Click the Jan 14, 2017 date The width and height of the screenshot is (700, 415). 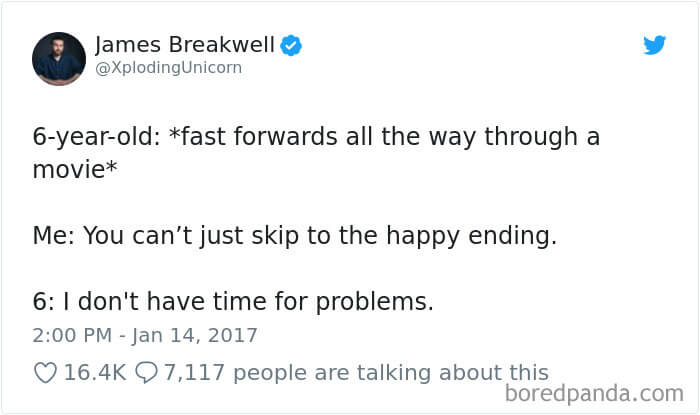click(194, 336)
